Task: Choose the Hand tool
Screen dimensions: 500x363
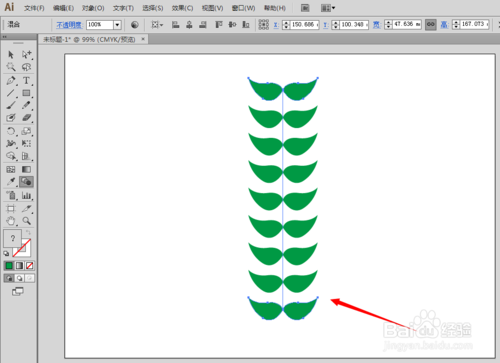Action: coord(11,221)
